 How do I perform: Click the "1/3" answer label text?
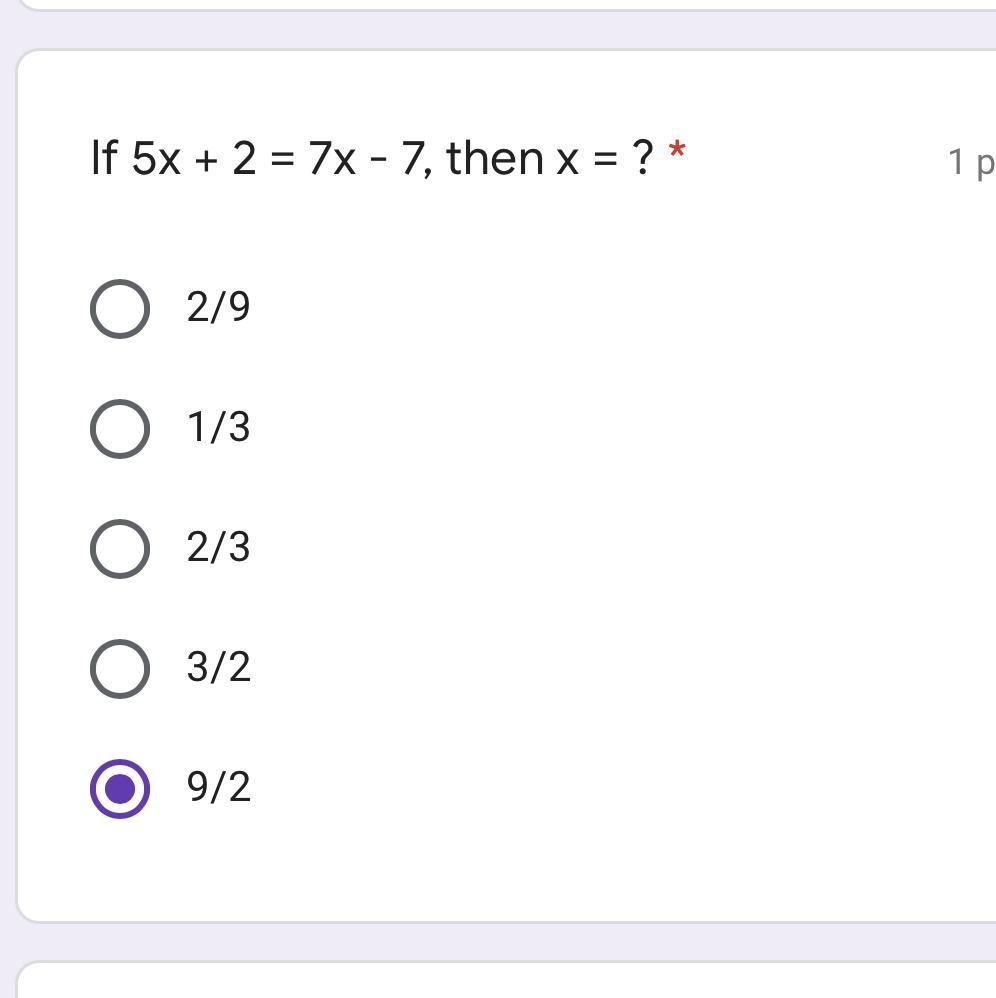(x=218, y=427)
